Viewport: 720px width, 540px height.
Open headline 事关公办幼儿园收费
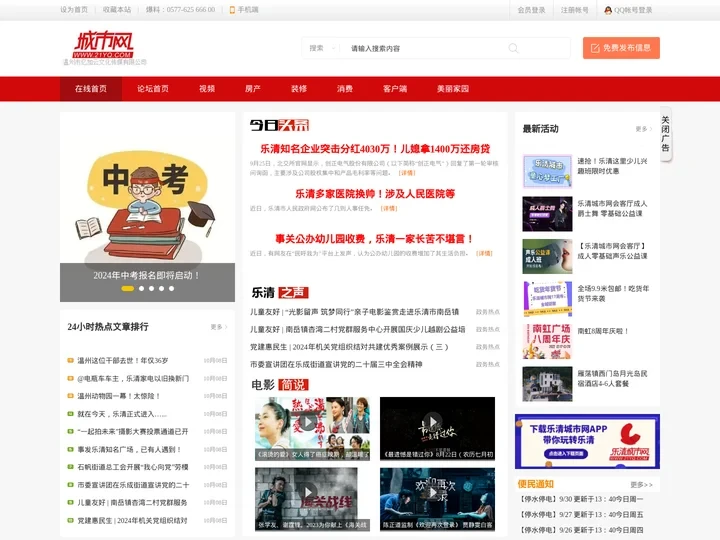point(375,239)
